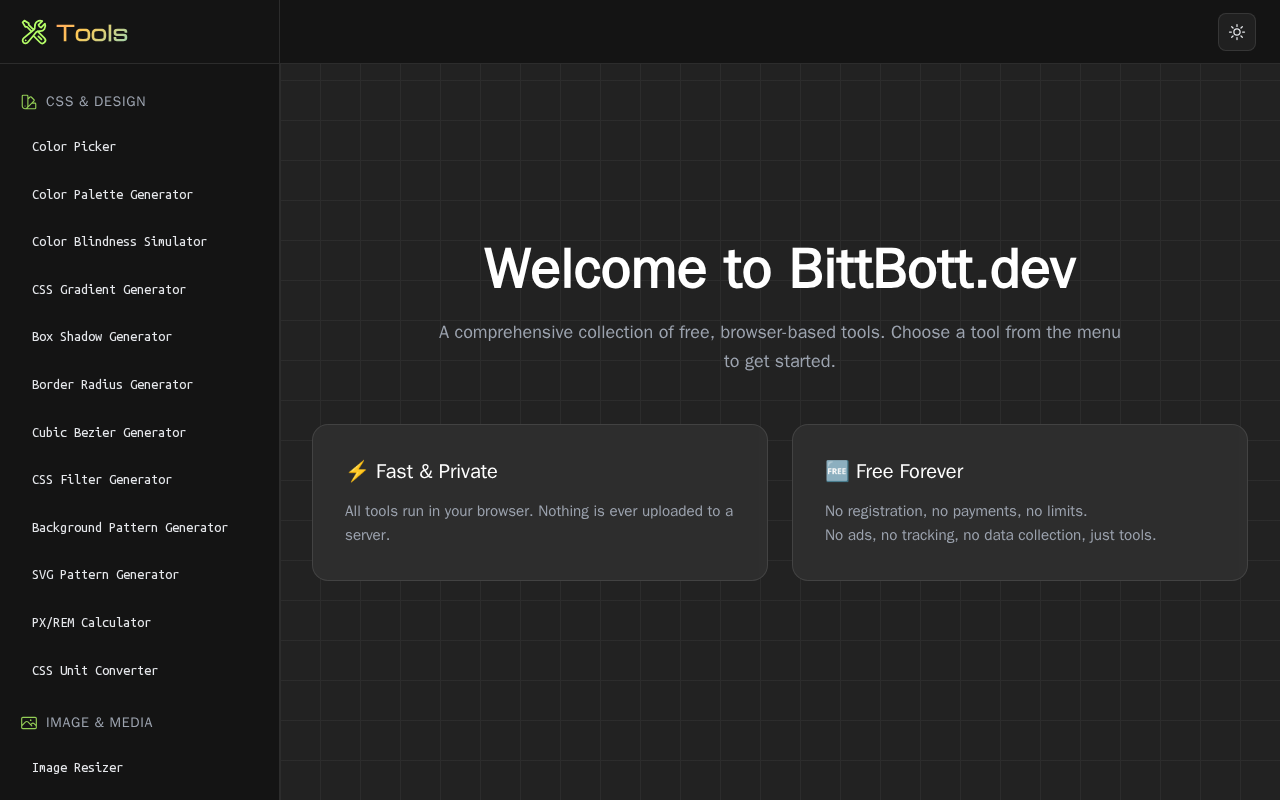Open the PX/REM Calculator
This screenshot has width=1280, height=800.
[x=91, y=623]
